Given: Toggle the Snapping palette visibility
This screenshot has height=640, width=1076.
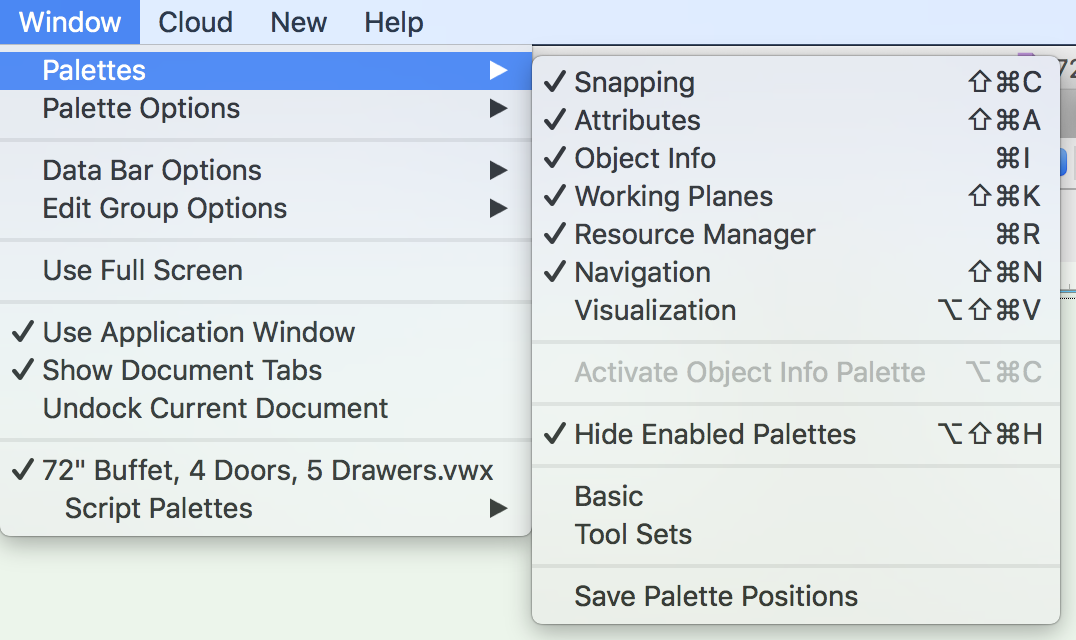Looking at the screenshot, I should coord(634,83).
